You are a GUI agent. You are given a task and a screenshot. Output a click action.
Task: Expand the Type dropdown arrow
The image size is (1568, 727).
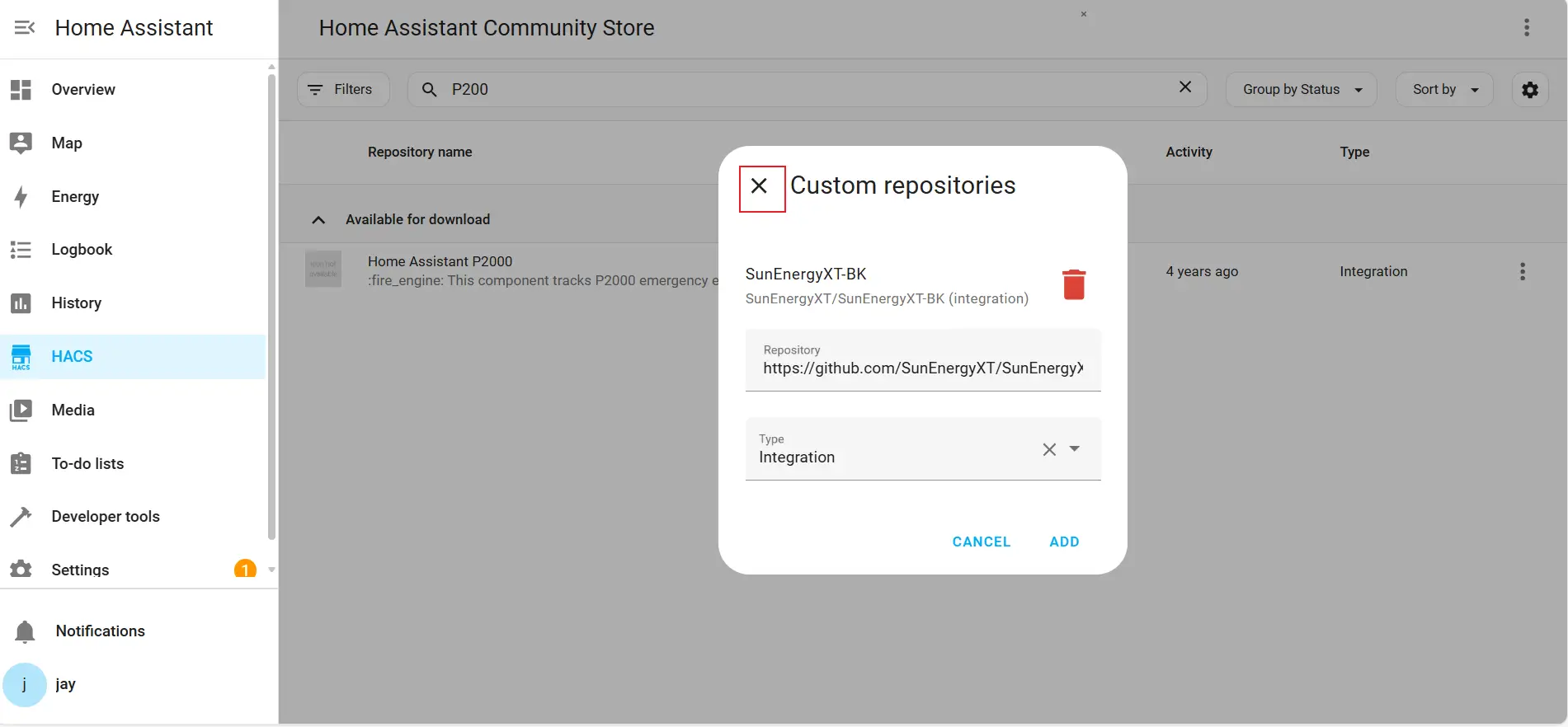tap(1074, 449)
